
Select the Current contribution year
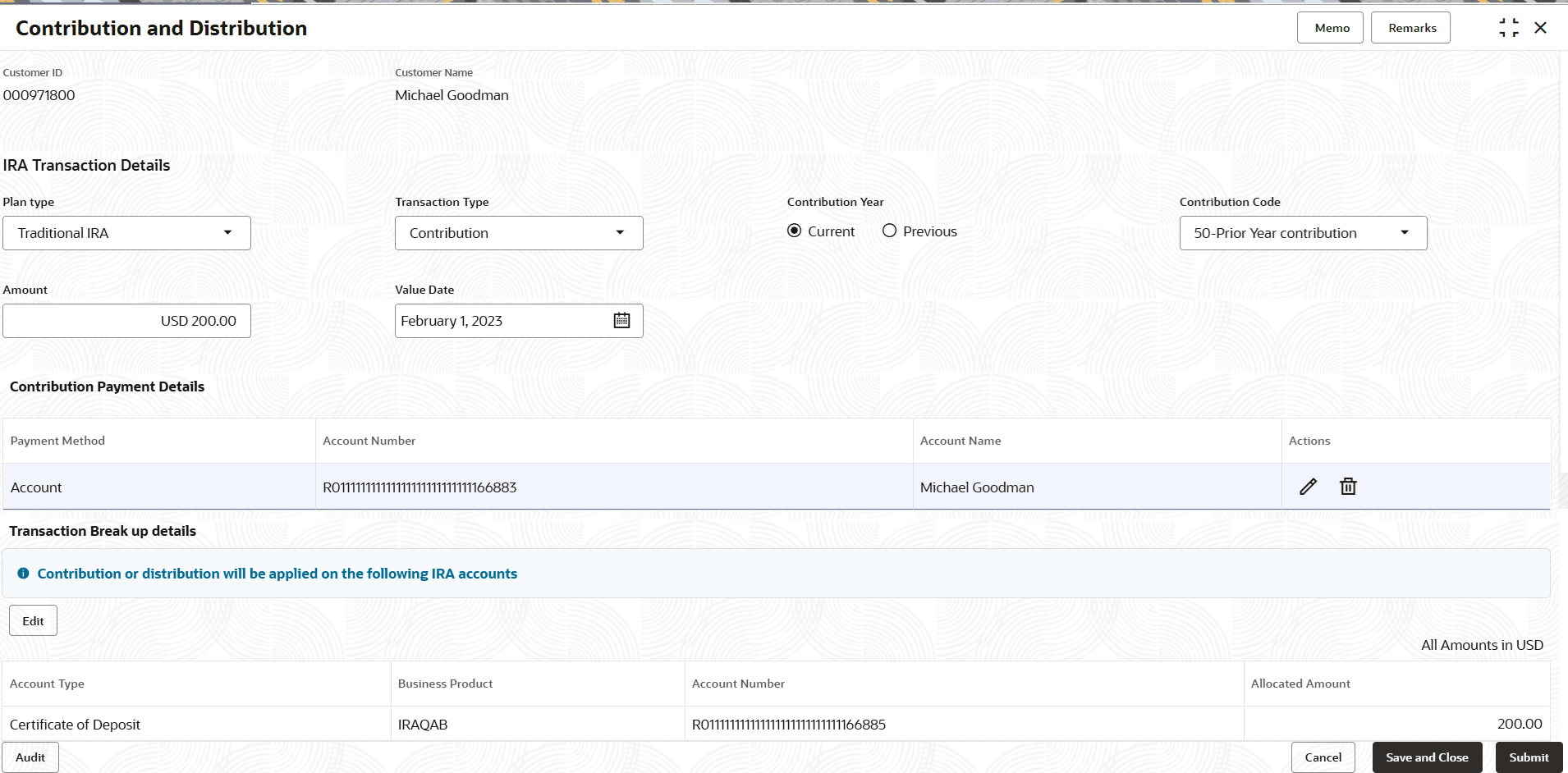[795, 231]
